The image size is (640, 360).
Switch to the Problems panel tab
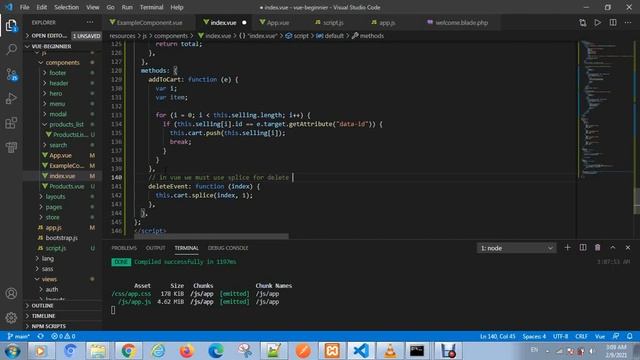tap(124, 248)
